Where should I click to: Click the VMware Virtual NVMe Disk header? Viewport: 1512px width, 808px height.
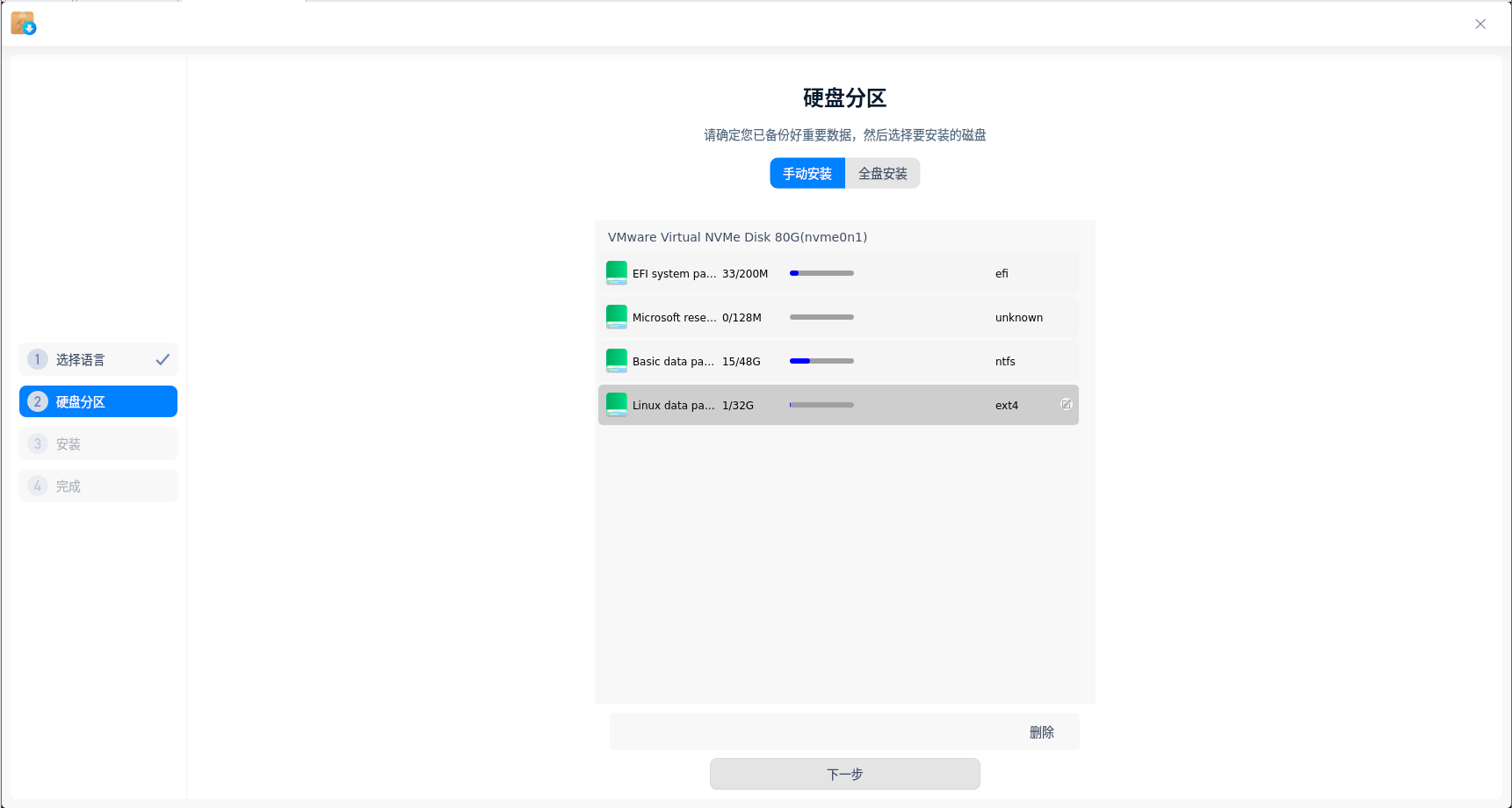click(x=738, y=236)
